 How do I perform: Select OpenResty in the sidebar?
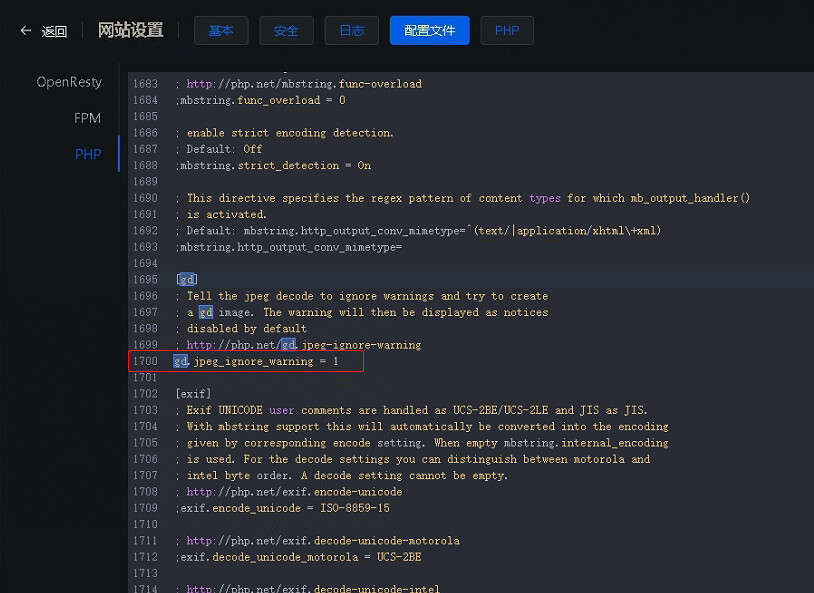(69, 82)
